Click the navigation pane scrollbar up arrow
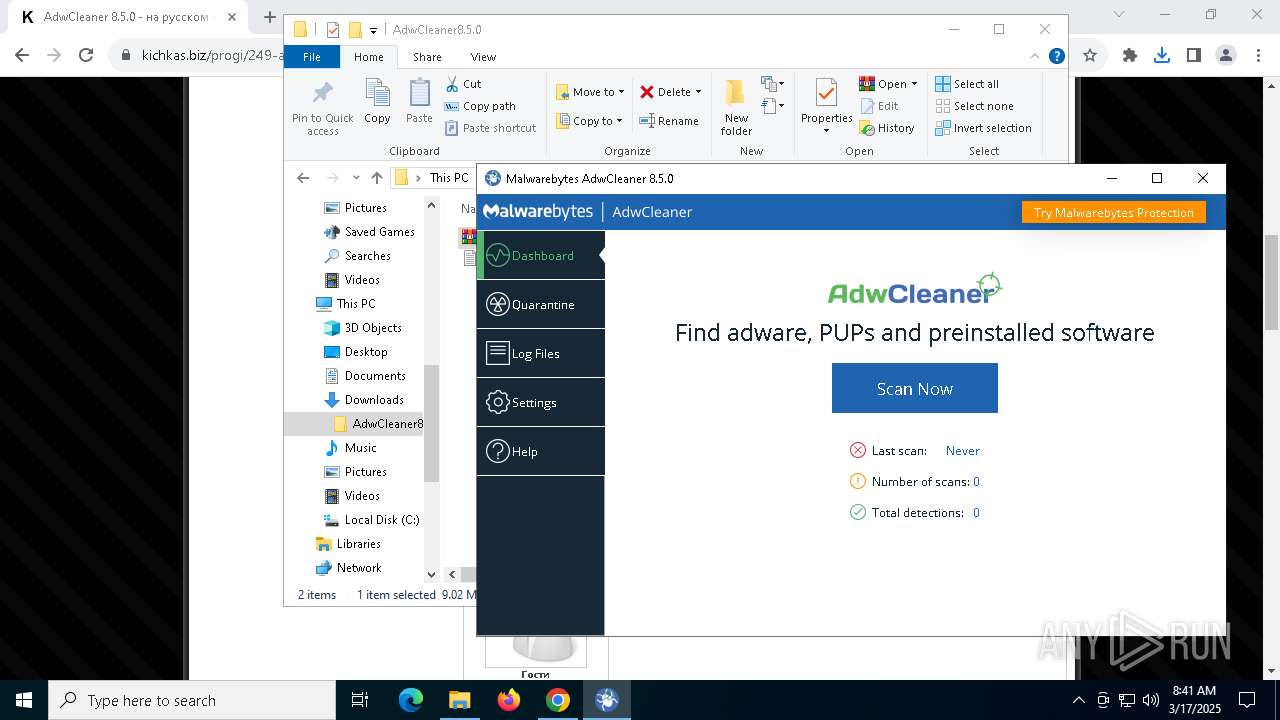The width and height of the screenshot is (1280, 720). (x=432, y=205)
